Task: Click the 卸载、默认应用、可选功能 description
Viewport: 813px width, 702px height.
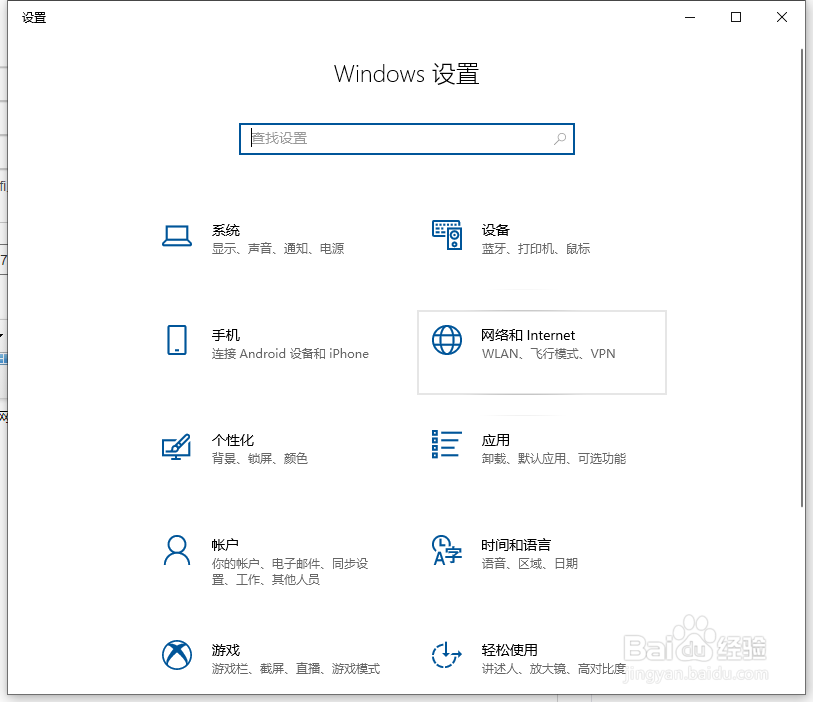Action: tap(553, 458)
